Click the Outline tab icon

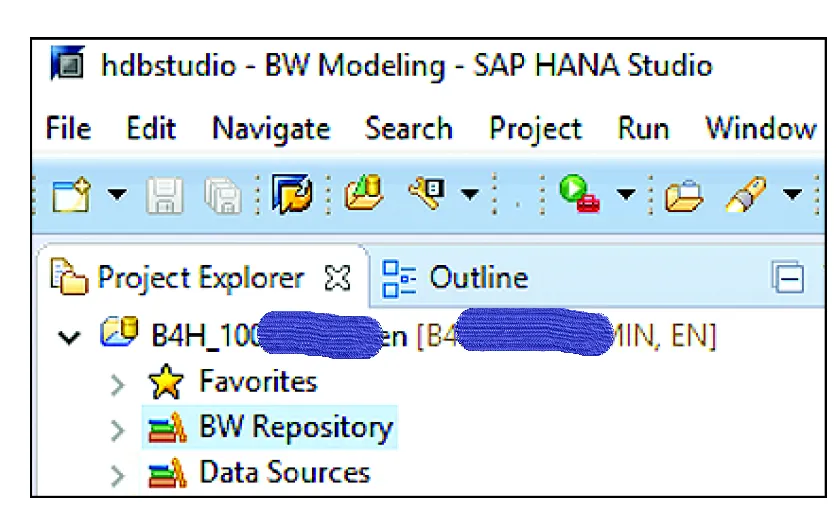point(399,278)
